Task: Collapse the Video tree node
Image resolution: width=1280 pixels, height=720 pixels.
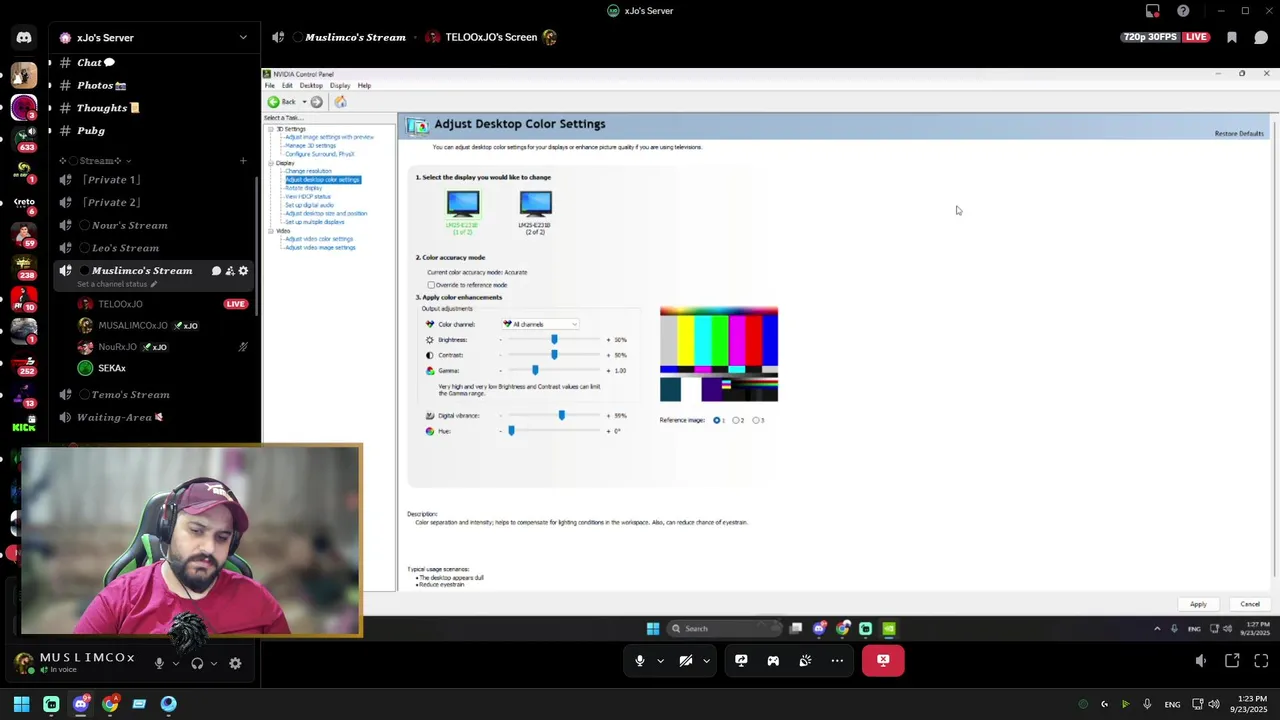Action: click(x=269, y=231)
